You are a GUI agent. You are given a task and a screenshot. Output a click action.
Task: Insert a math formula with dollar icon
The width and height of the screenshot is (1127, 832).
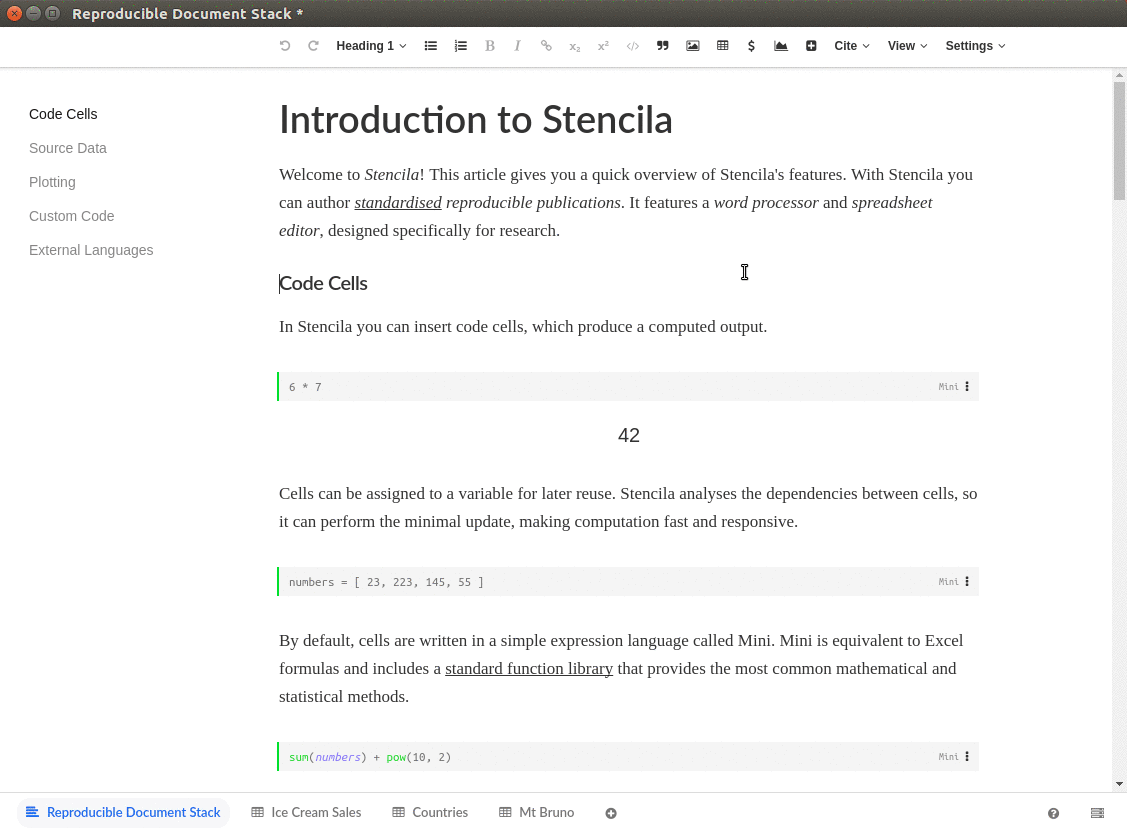pyautogui.click(x=751, y=45)
